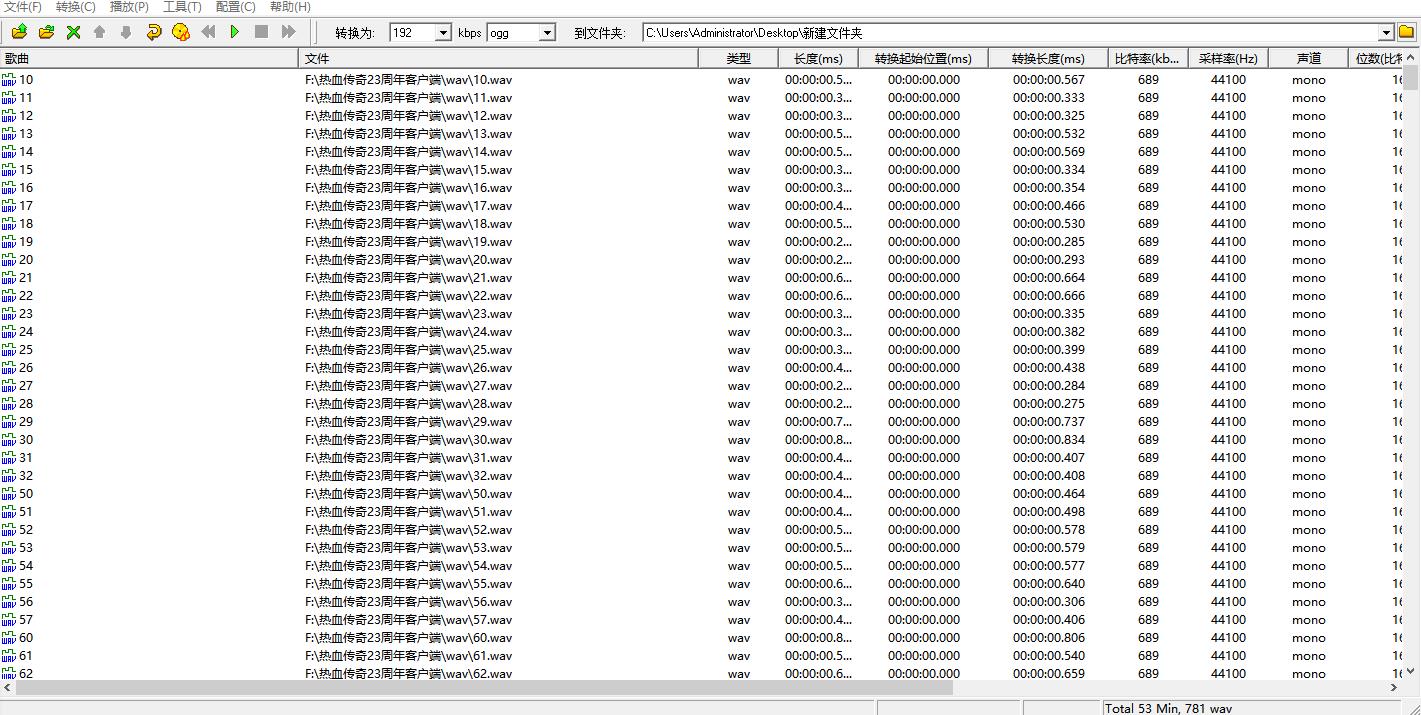Image resolution: width=1421 pixels, height=715 pixels.
Task: Click the CD burn disc icon
Action: (x=181, y=32)
